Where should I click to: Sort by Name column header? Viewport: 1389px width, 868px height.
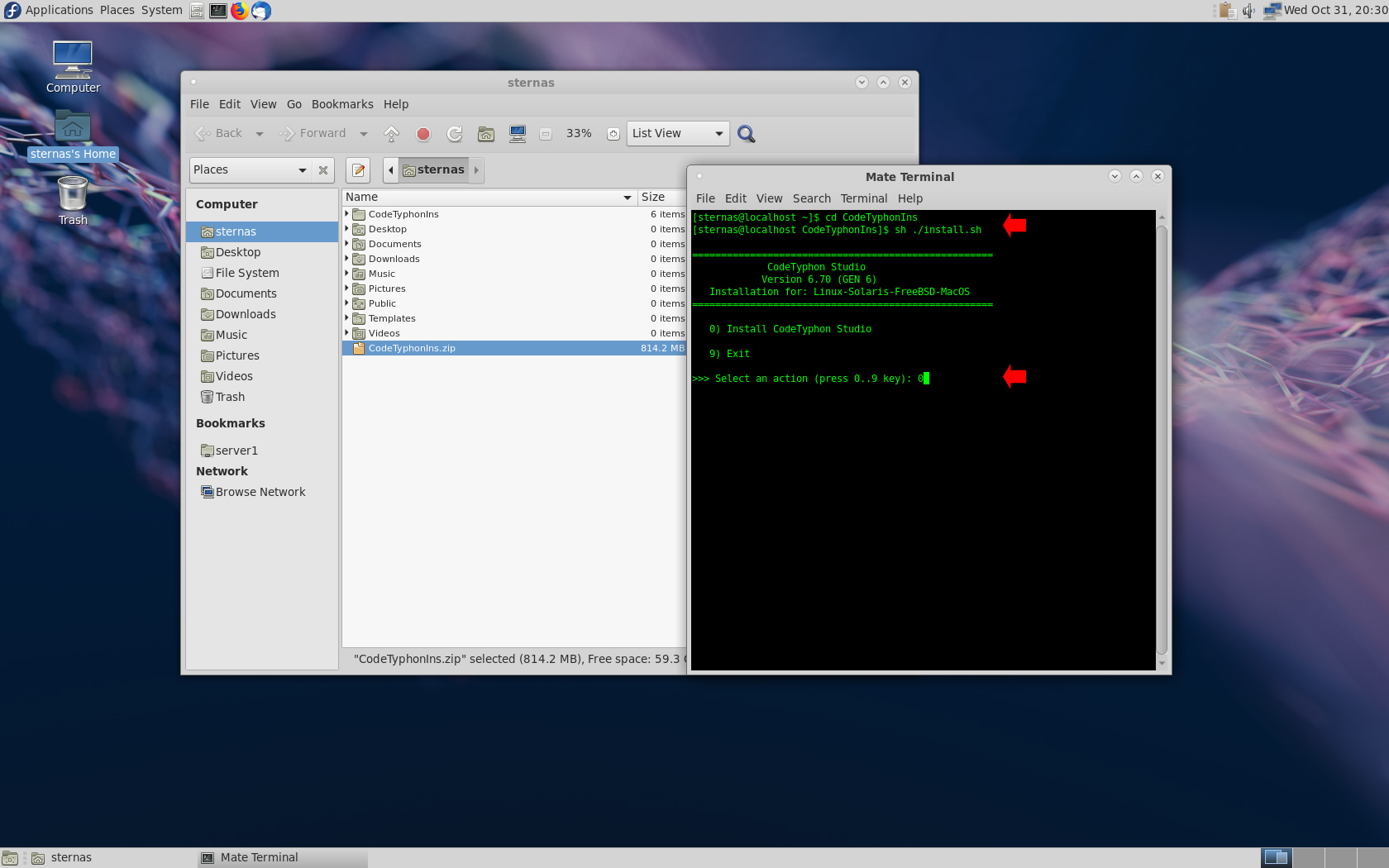pyautogui.click(x=489, y=198)
